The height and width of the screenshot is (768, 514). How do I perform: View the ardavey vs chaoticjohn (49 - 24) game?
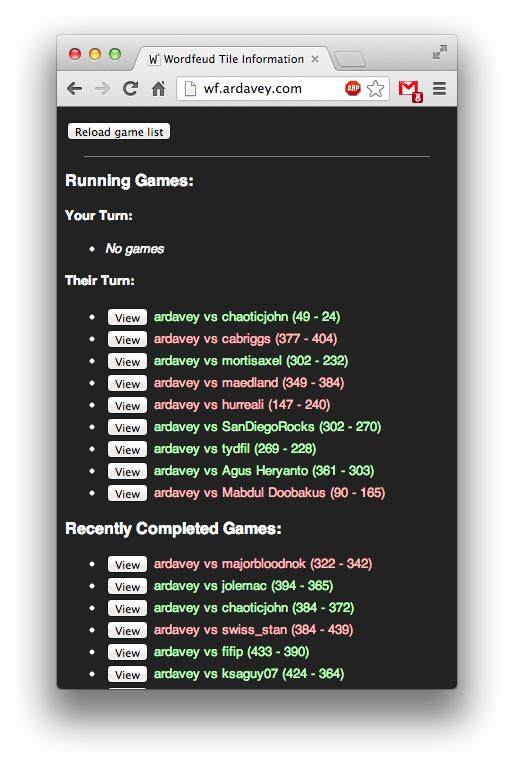[x=127, y=317]
